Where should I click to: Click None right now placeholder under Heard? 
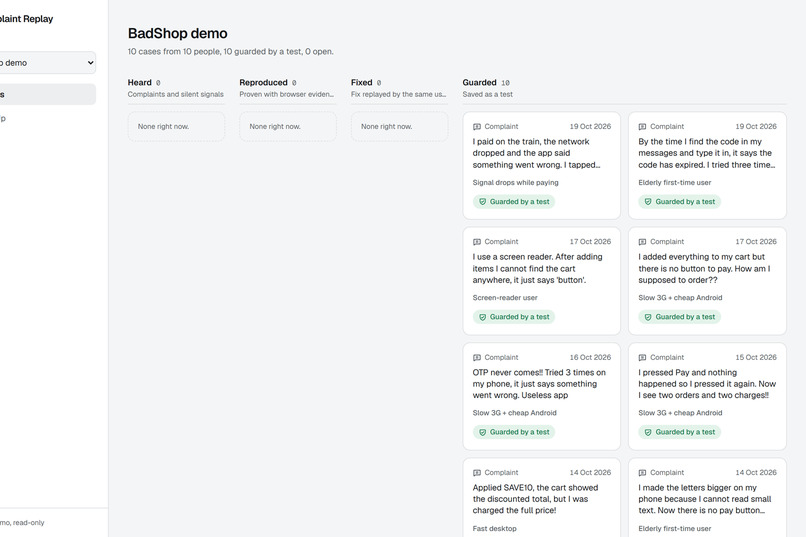click(x=176, y=126)
